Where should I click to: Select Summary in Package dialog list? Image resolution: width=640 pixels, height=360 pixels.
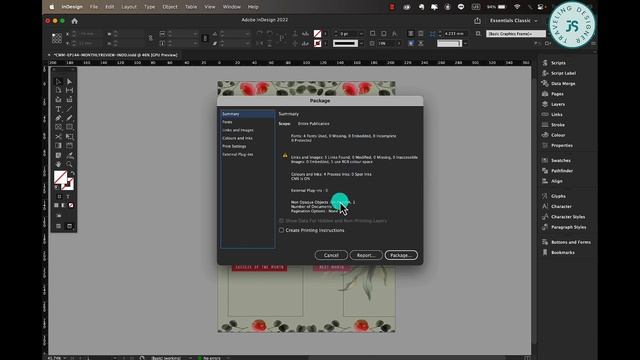coord(248,114)
